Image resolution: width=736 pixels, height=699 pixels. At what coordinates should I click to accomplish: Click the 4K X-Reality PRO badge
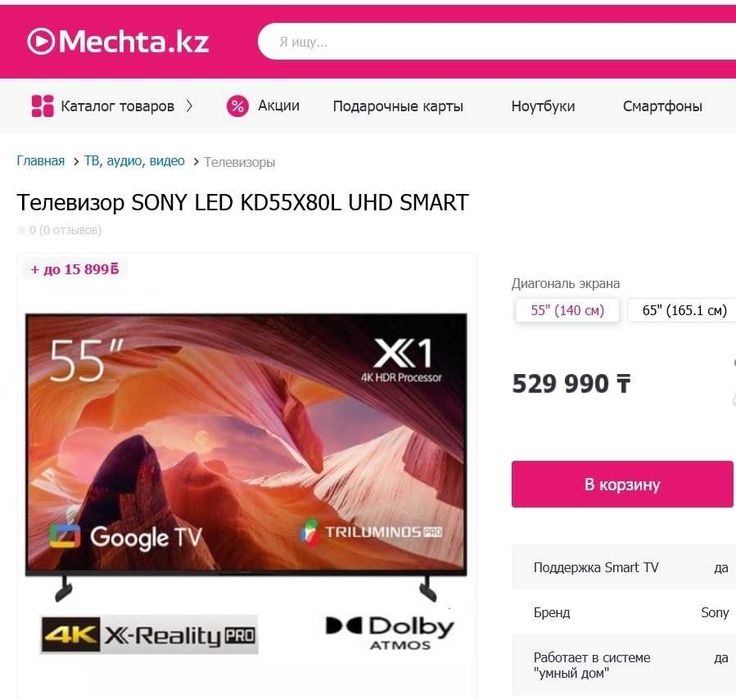pos(149,635)
